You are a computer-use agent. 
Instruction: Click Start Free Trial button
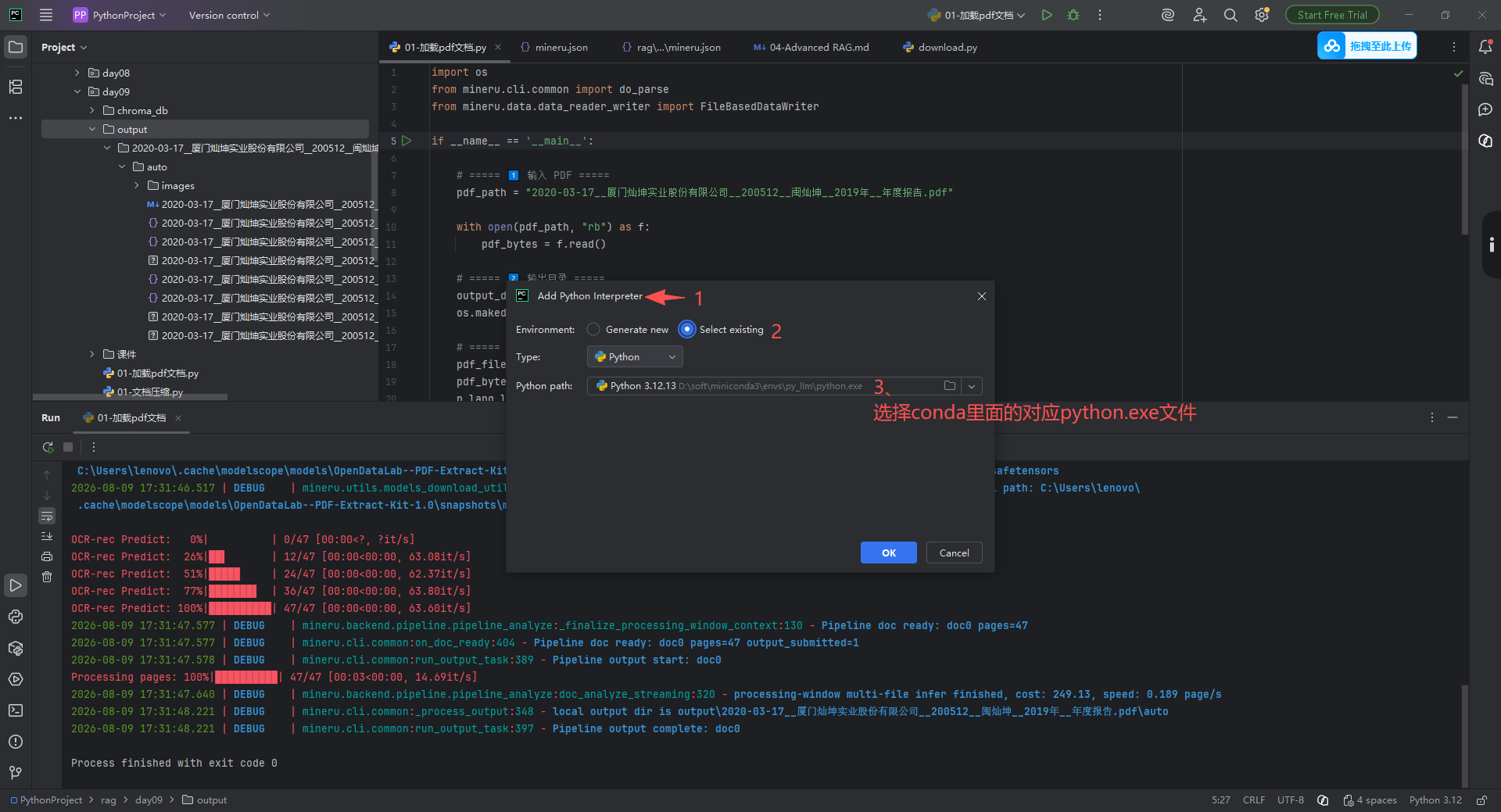coord(1332,15)
